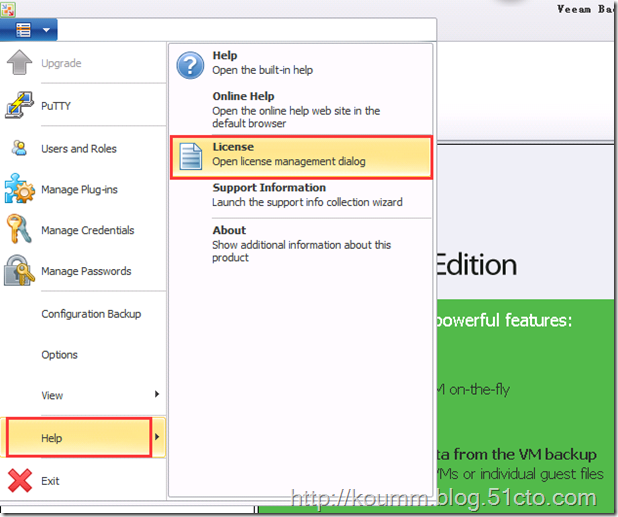The height and width of the screenshot is (517, 618).
Task: Click the blue question mark Help icon
Action: (x=190, y=65)
